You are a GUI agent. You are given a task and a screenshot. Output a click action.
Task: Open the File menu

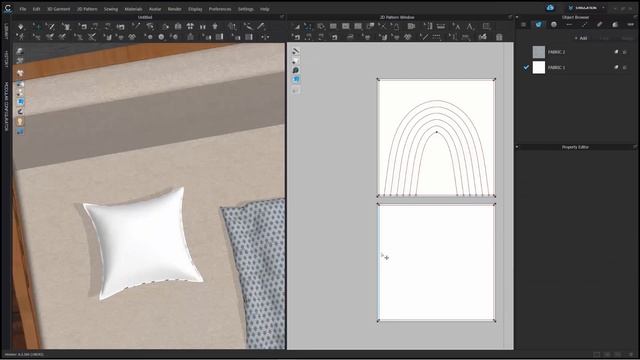point(23,9)
